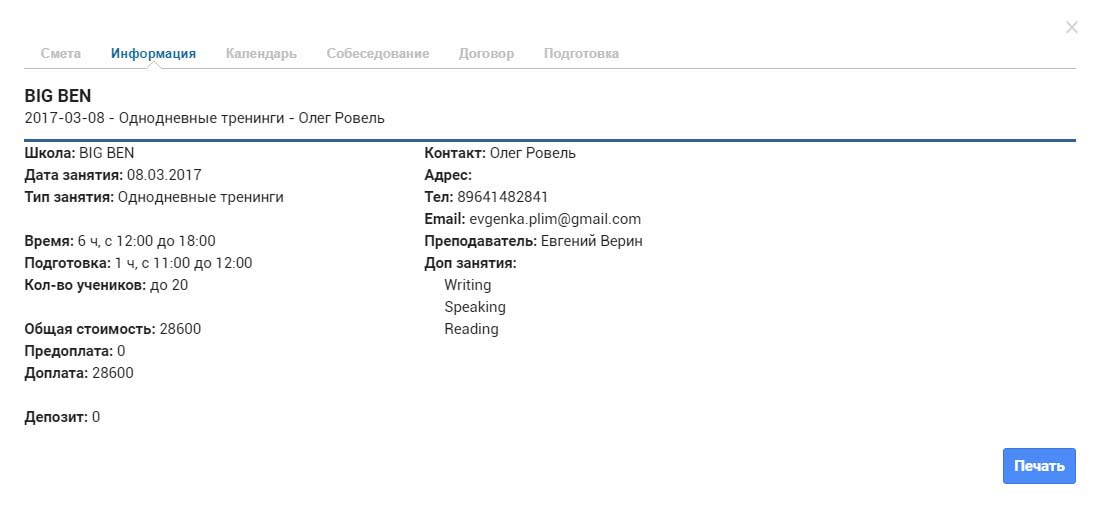Click the Школа: BIG BEN line
The height and width of the screenshot is (518, 1100).
pos(79,153)
